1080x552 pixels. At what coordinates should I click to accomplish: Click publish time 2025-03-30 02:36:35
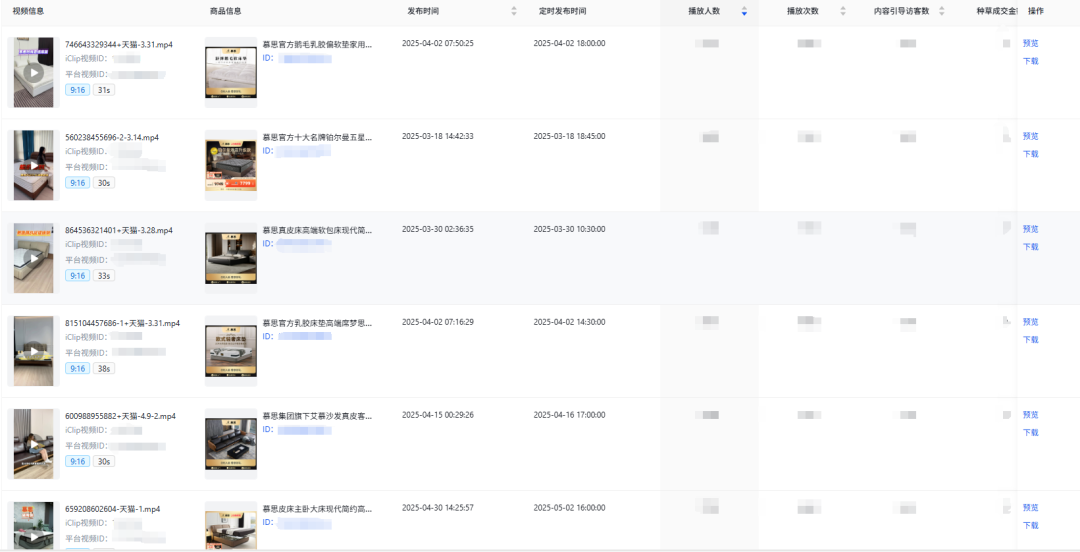438,229
